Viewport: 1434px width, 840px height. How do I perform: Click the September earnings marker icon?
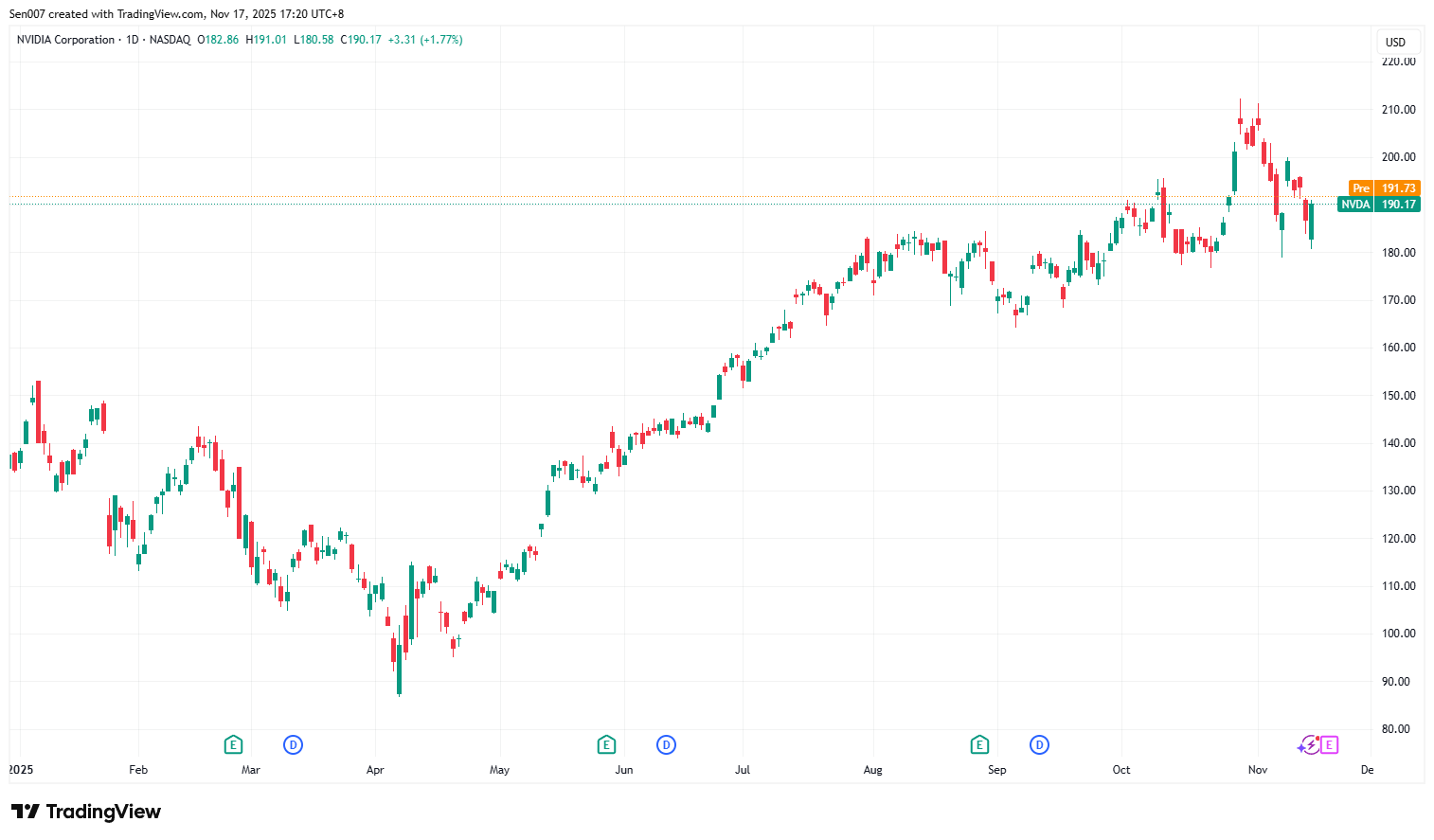[979, 745]
